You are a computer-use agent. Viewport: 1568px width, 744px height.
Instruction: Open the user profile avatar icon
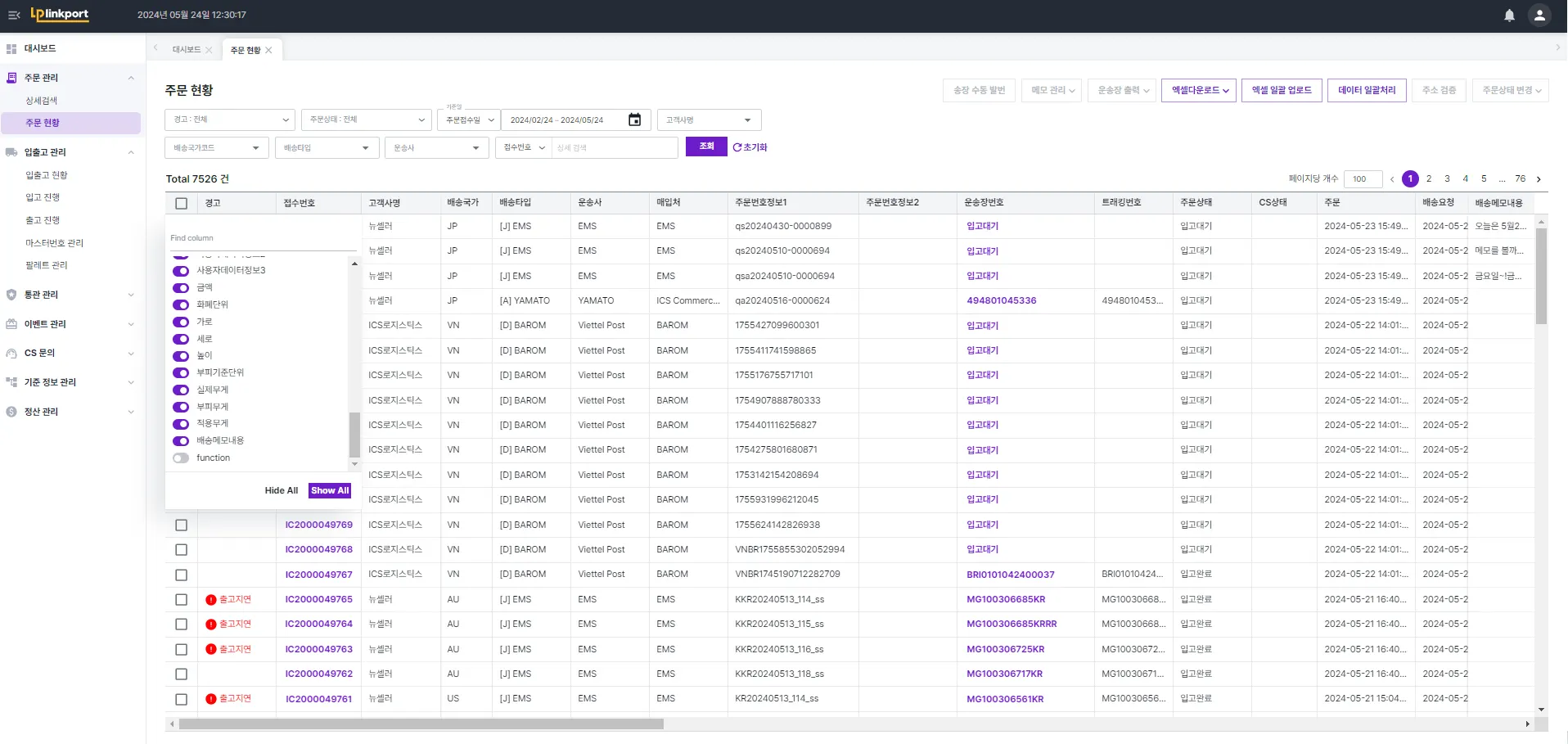(x=1539, y=16)
